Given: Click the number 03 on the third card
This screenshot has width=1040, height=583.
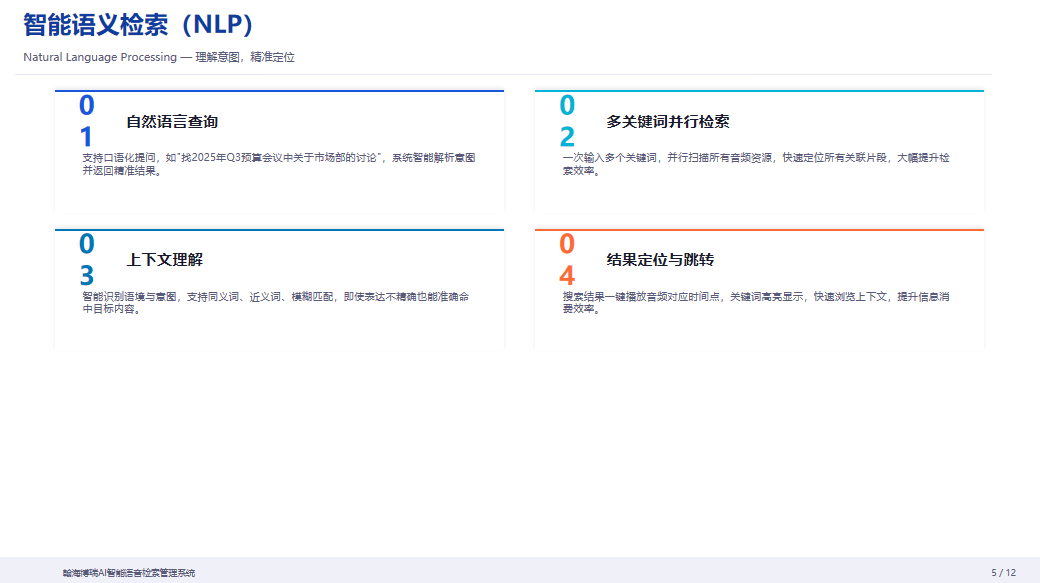Looking at the screenshot, I should tap(87, 259).
